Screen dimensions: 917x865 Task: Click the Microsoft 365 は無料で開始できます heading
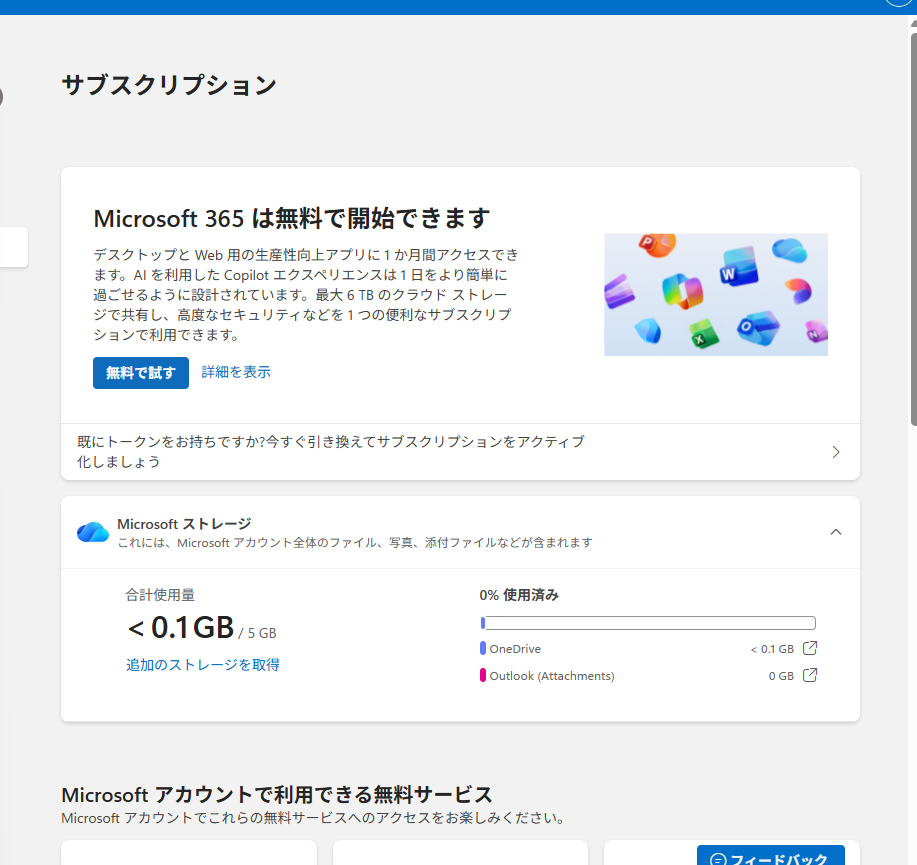coord(291,219)
